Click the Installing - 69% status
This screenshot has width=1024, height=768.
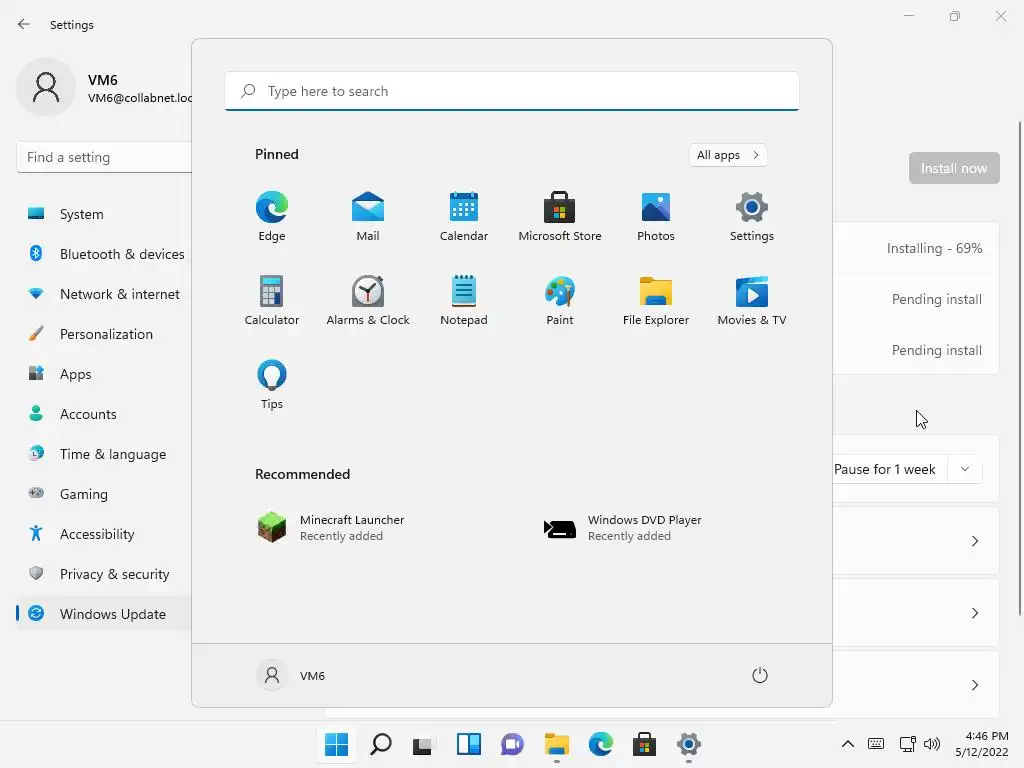coord(934,248)
